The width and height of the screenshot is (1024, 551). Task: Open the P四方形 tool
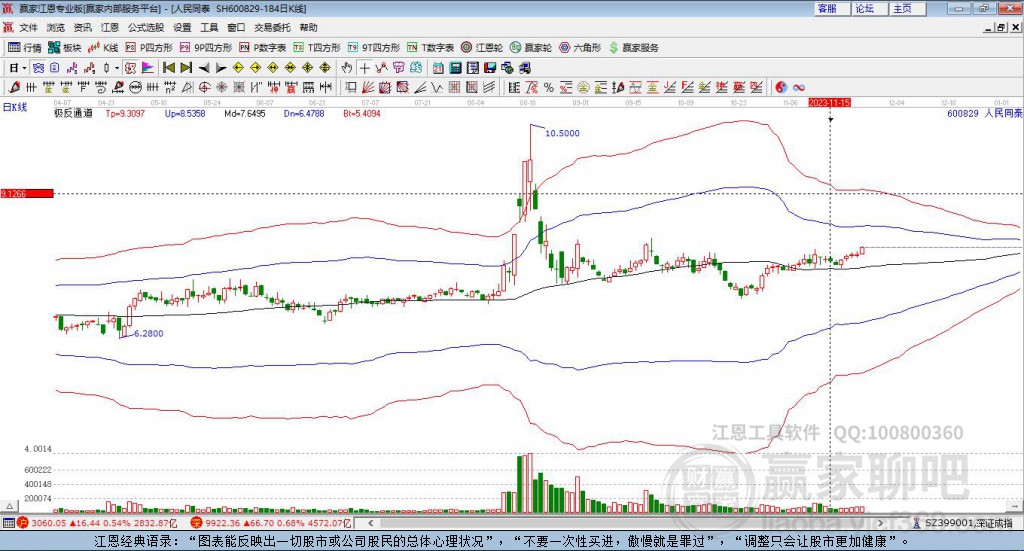coord(149,48)
